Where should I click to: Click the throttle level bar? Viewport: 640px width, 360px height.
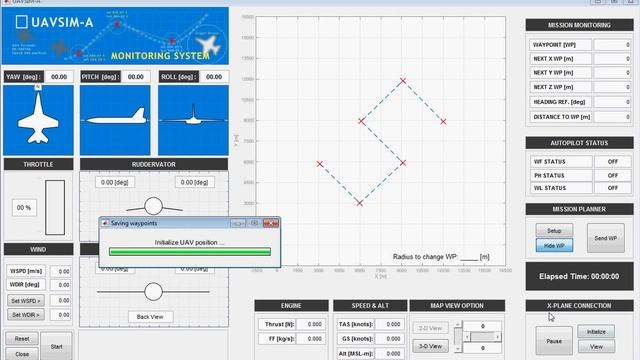coord(55,207)
